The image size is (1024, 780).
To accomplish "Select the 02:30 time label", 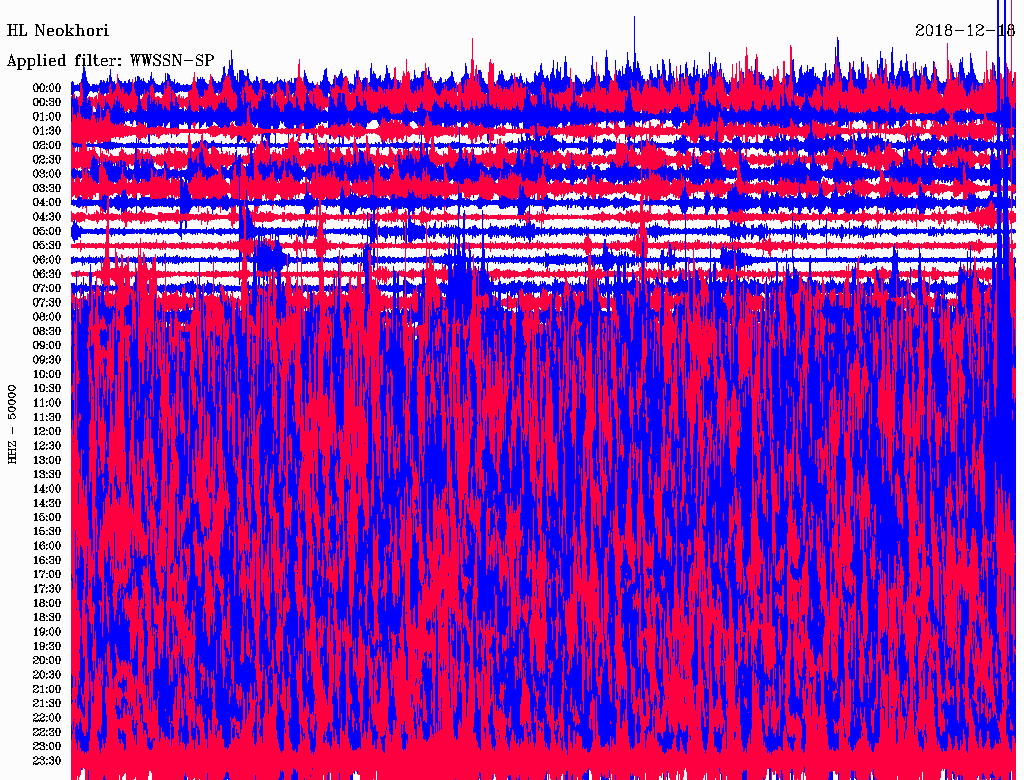I will pos(47,160).
